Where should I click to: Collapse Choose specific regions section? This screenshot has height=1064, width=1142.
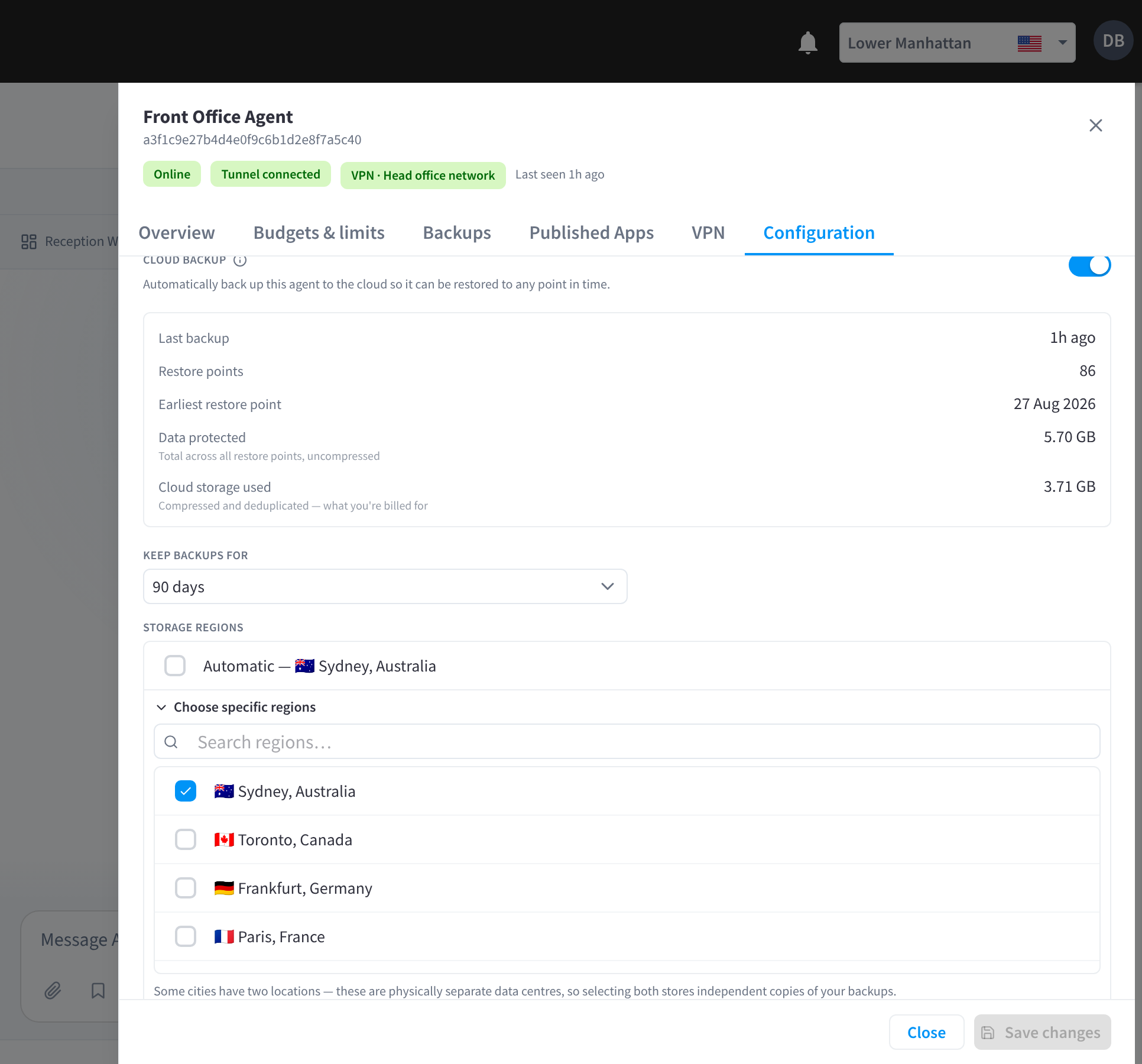236,707
